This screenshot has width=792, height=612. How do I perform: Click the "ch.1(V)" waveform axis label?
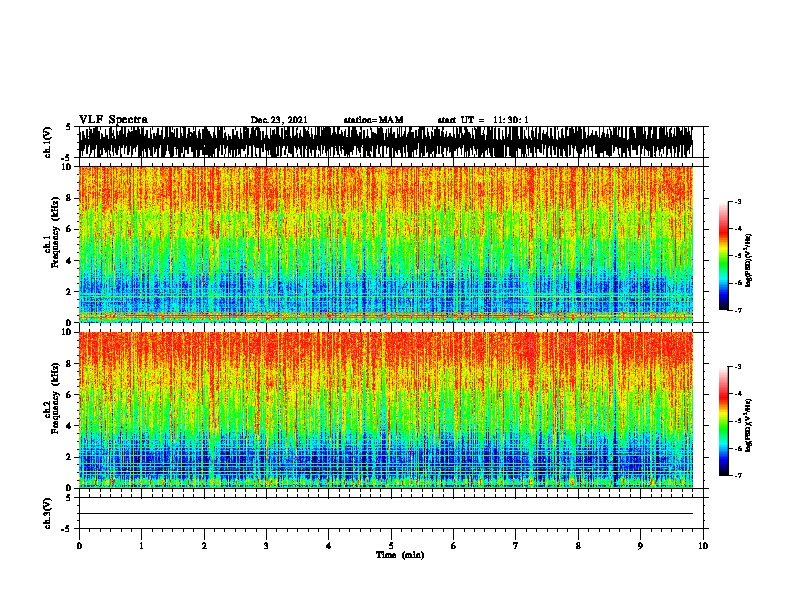[48, 142]
